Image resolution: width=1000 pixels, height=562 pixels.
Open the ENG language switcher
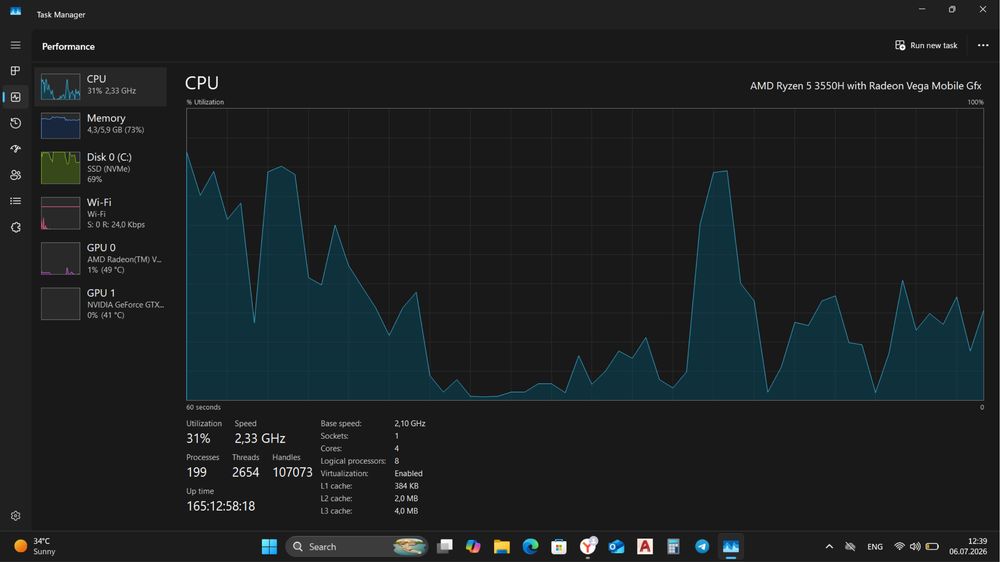[x=875, y=547]
